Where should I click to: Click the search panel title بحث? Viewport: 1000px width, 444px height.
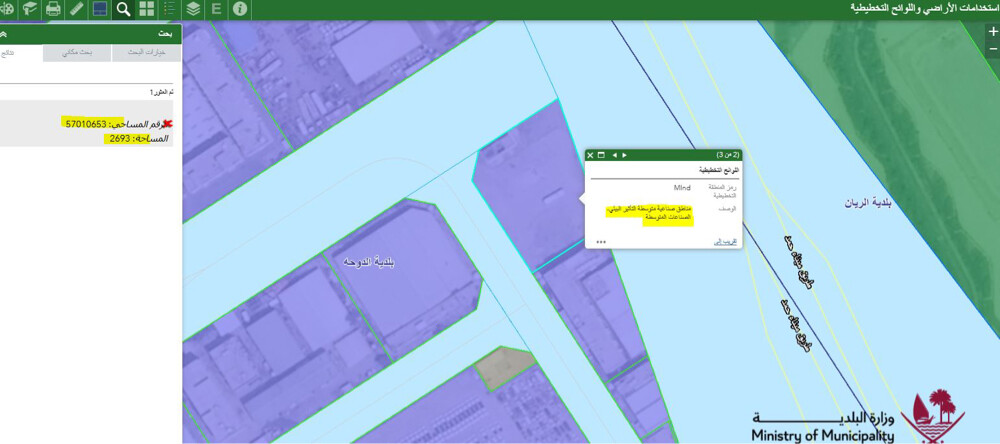point(165,34)
